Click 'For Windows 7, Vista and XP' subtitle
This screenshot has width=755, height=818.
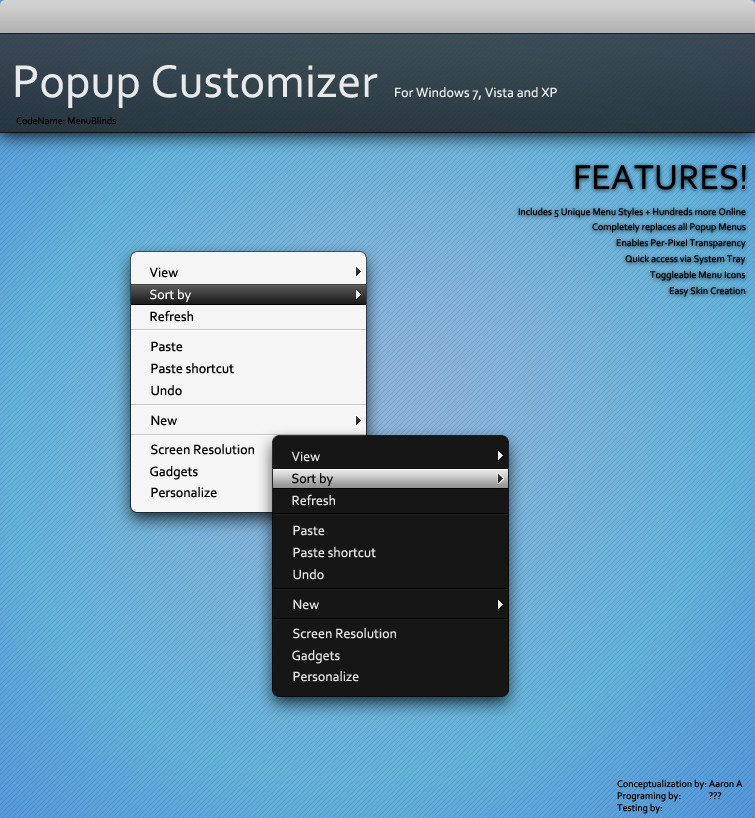(475, 93)
